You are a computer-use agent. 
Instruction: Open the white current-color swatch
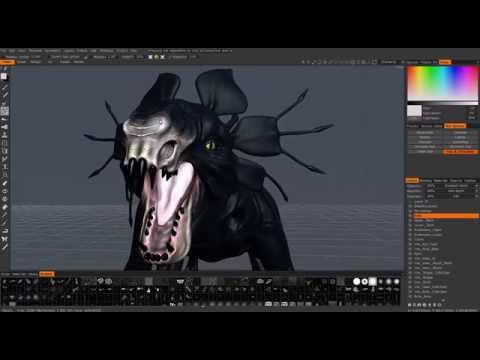coord(414,110)
